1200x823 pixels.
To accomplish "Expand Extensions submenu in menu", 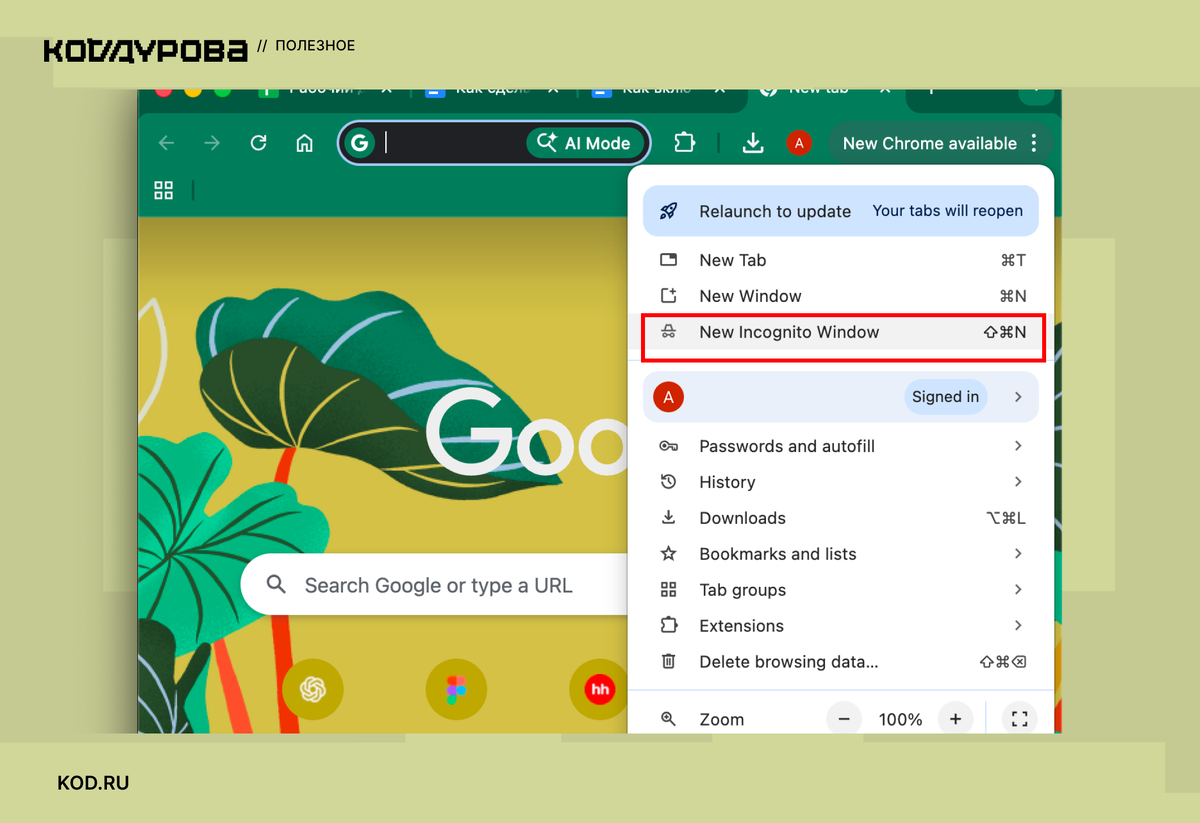I will coord(840,626).
